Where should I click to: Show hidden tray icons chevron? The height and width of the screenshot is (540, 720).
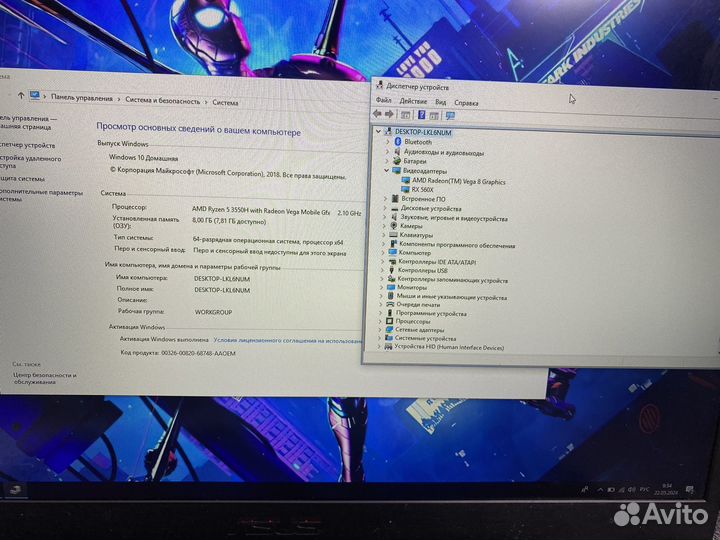click(x=600, y=489)
